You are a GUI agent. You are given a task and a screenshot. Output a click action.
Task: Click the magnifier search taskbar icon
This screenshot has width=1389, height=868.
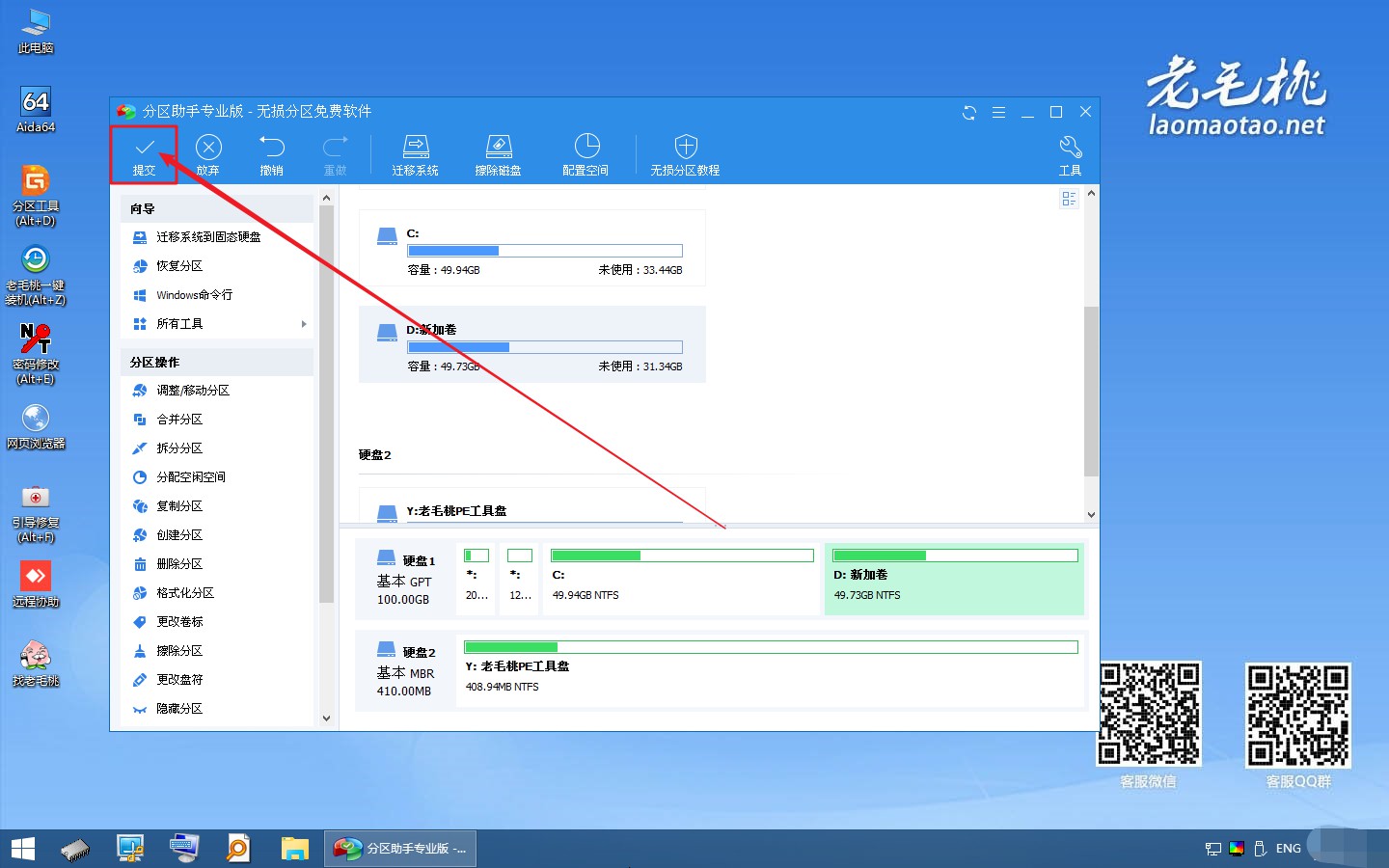[x=238, y=849]
